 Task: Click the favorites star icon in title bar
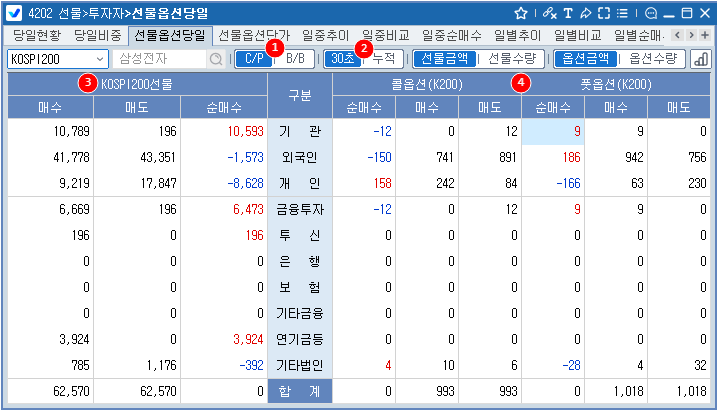(521, 14)
